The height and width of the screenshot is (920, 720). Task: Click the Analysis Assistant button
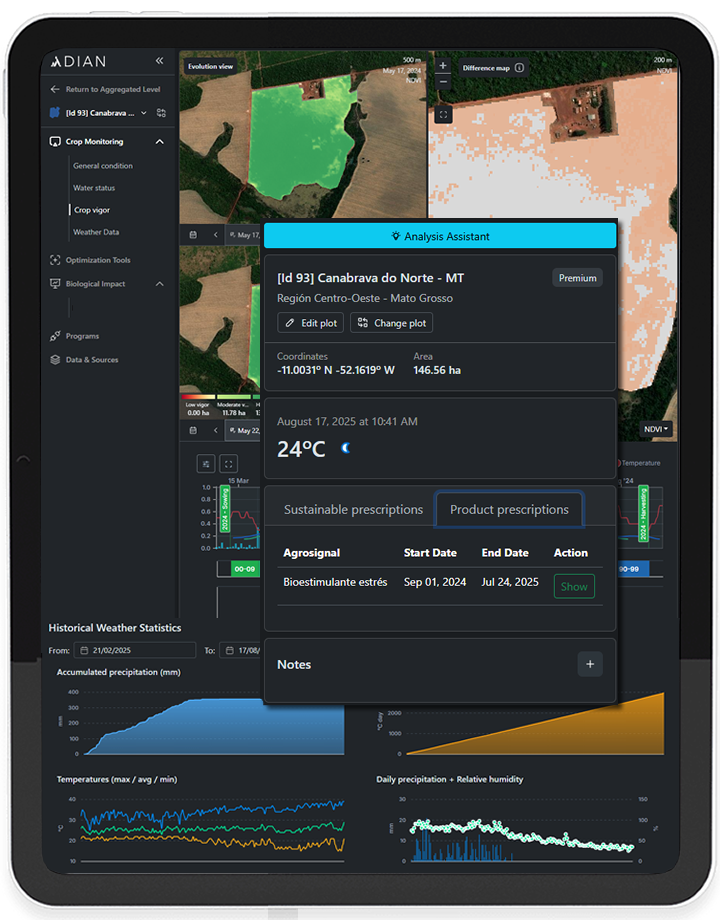[x=440, y=236]
